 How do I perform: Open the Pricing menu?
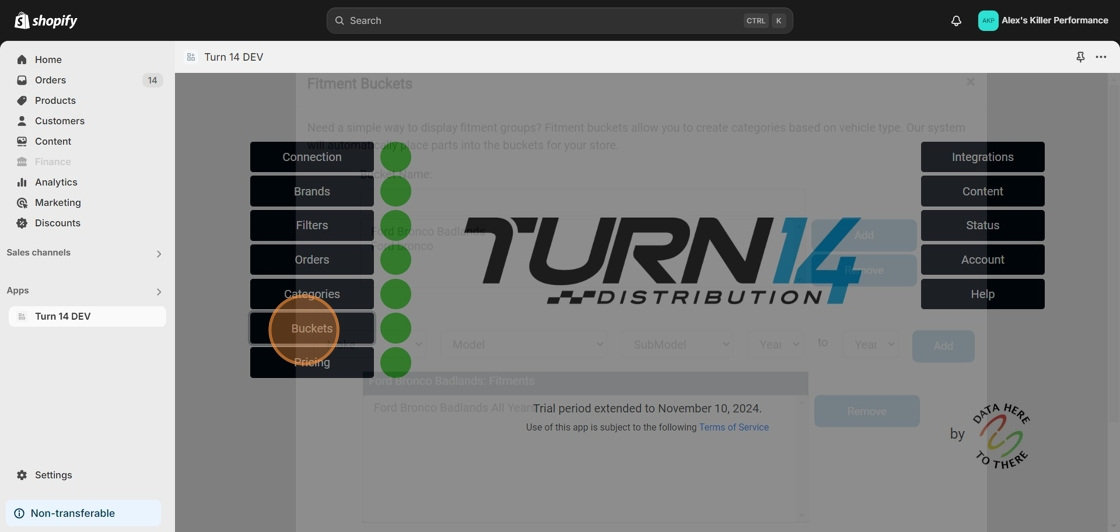pyautogui.click(x=311, y=363)
